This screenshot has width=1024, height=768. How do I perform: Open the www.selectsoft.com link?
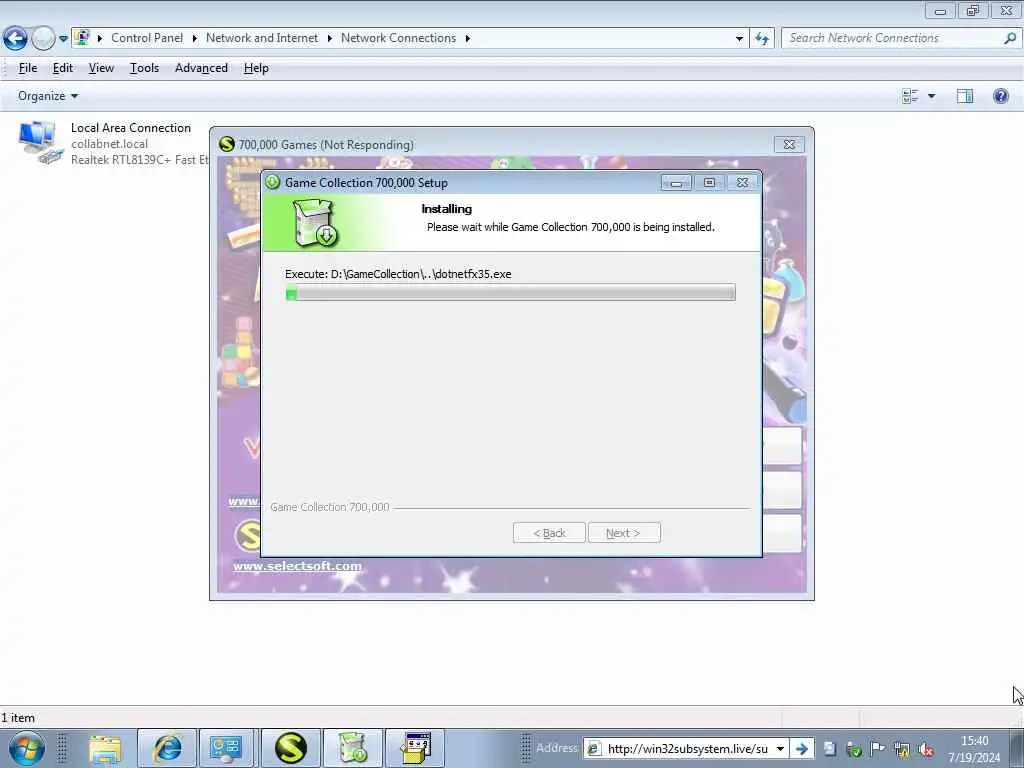[297, 566]
